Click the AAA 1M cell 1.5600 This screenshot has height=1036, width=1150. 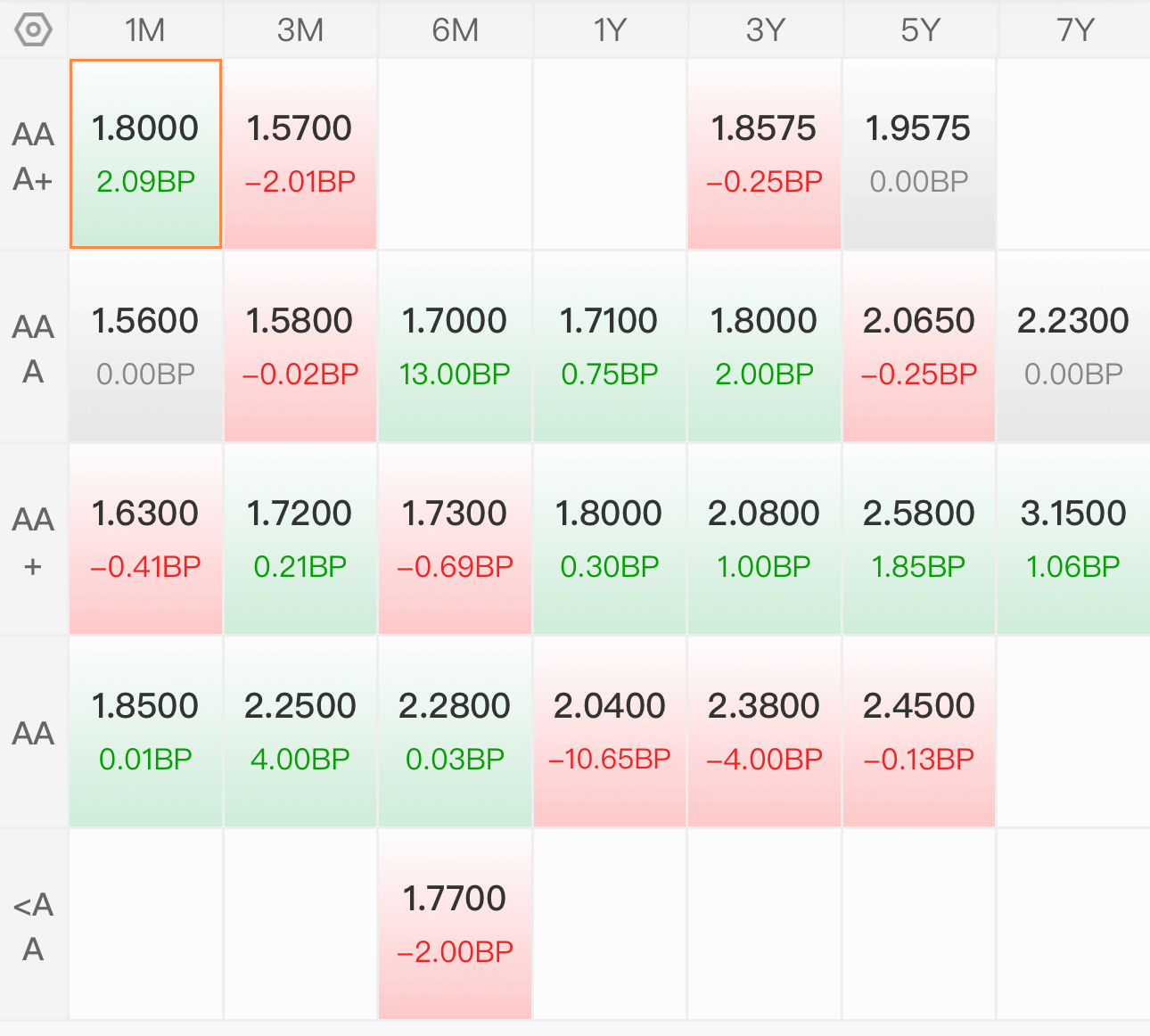point(145,346)
